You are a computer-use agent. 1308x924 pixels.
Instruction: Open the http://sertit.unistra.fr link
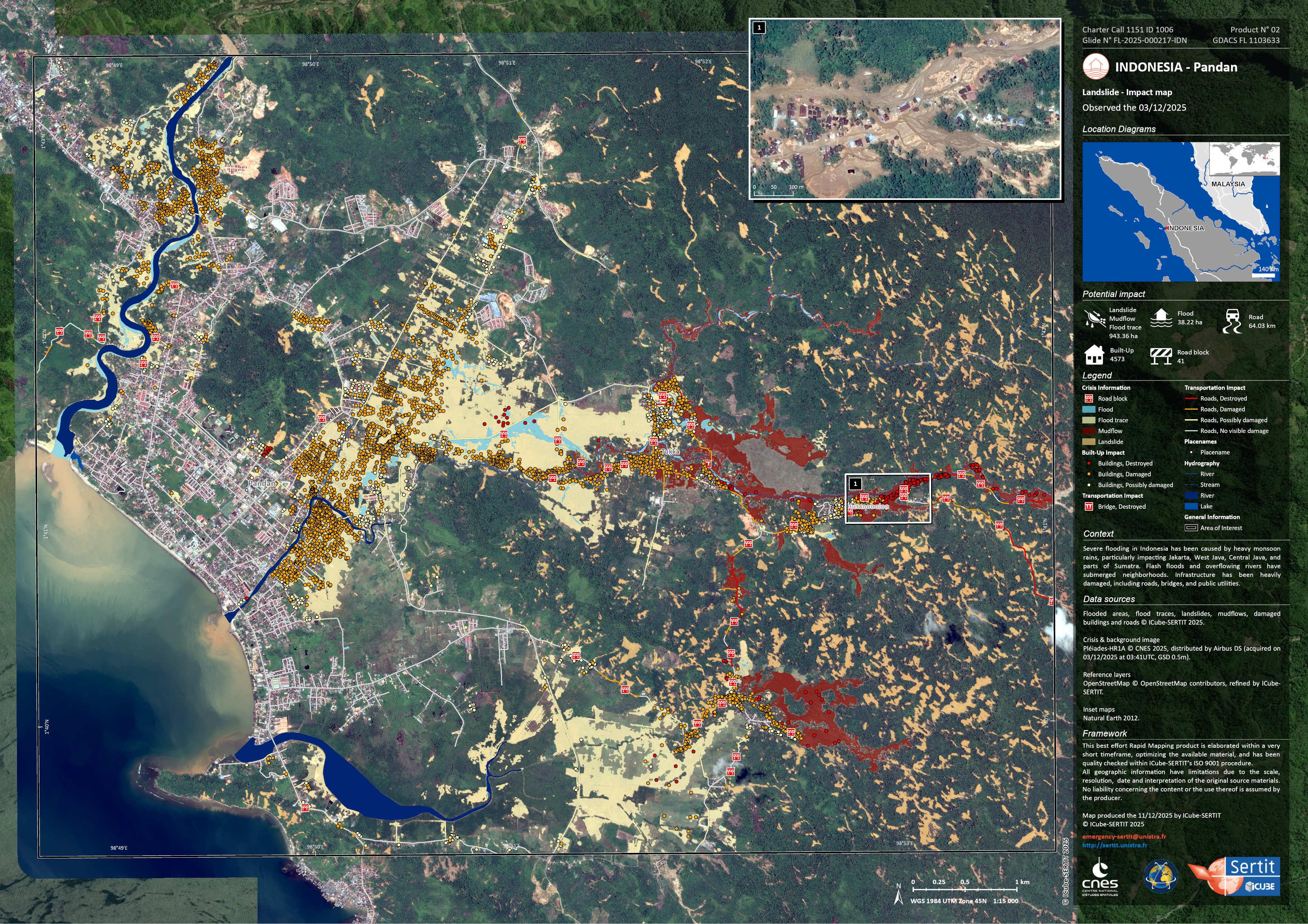pyautogui.click(x=1115, y=845)
